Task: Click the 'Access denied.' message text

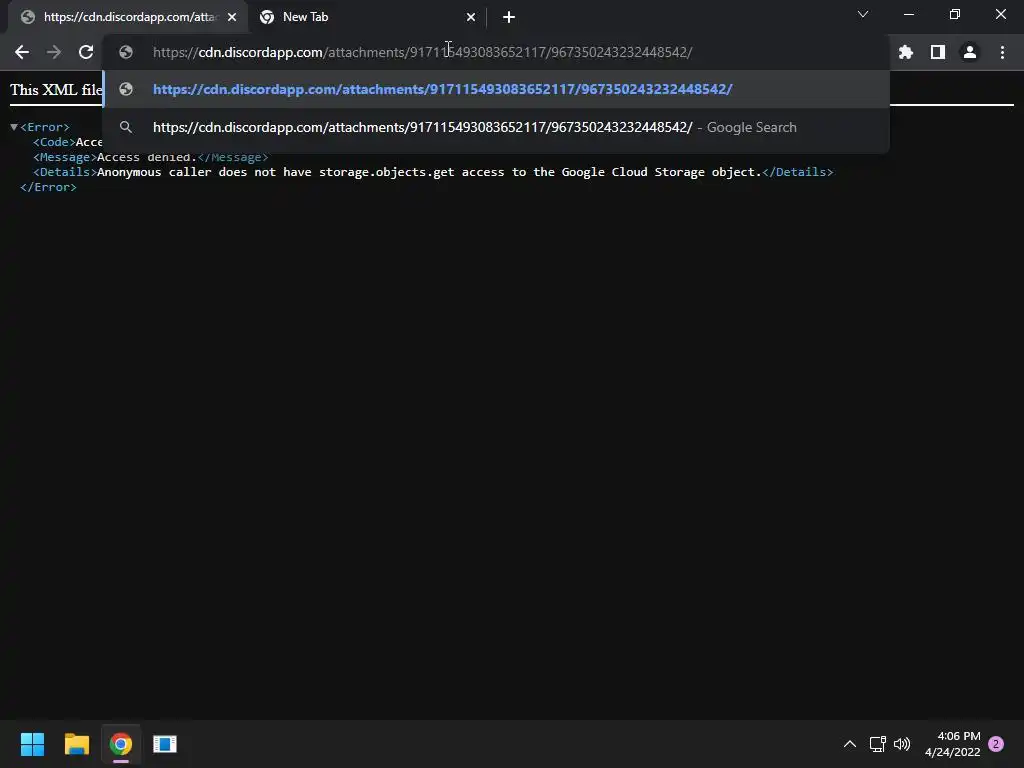Action: point(147,157)
